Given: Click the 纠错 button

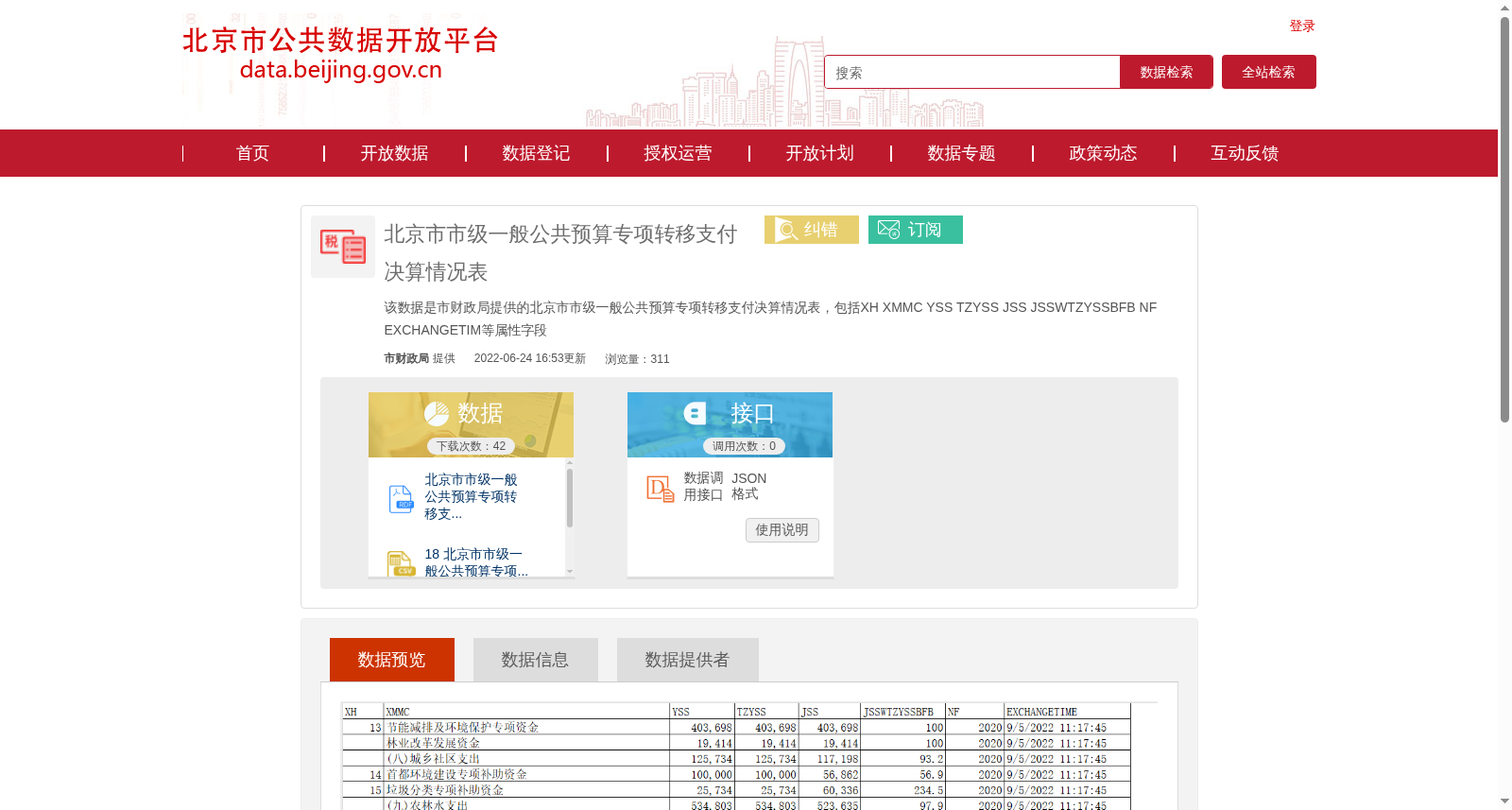Looking at the screenshot, I should click(812, 230).
